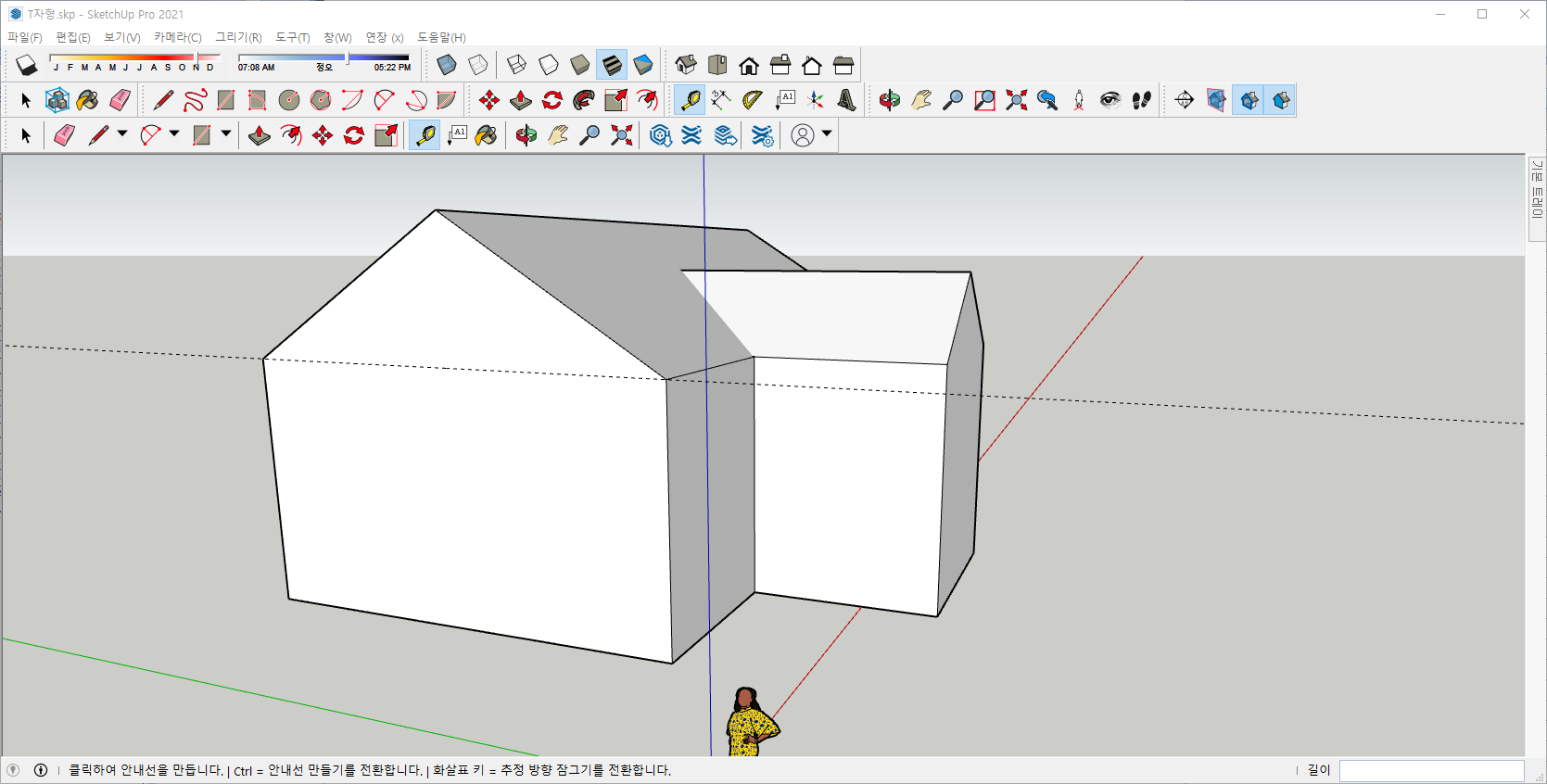Open the 도구(T) menu
This screenshot has width=1547, height=784.
pyautogui.click(x=293, y=37)
